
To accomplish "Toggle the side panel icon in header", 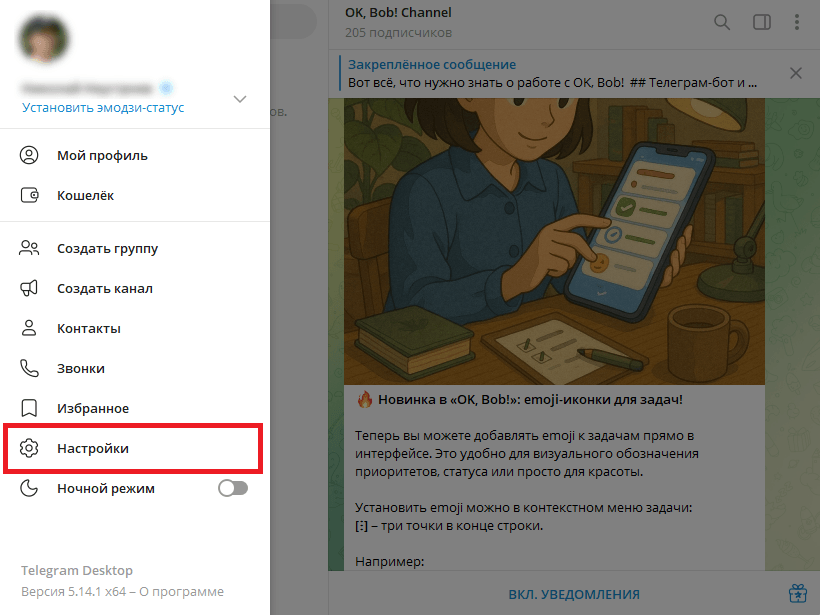I will click(x=761, y=22).
